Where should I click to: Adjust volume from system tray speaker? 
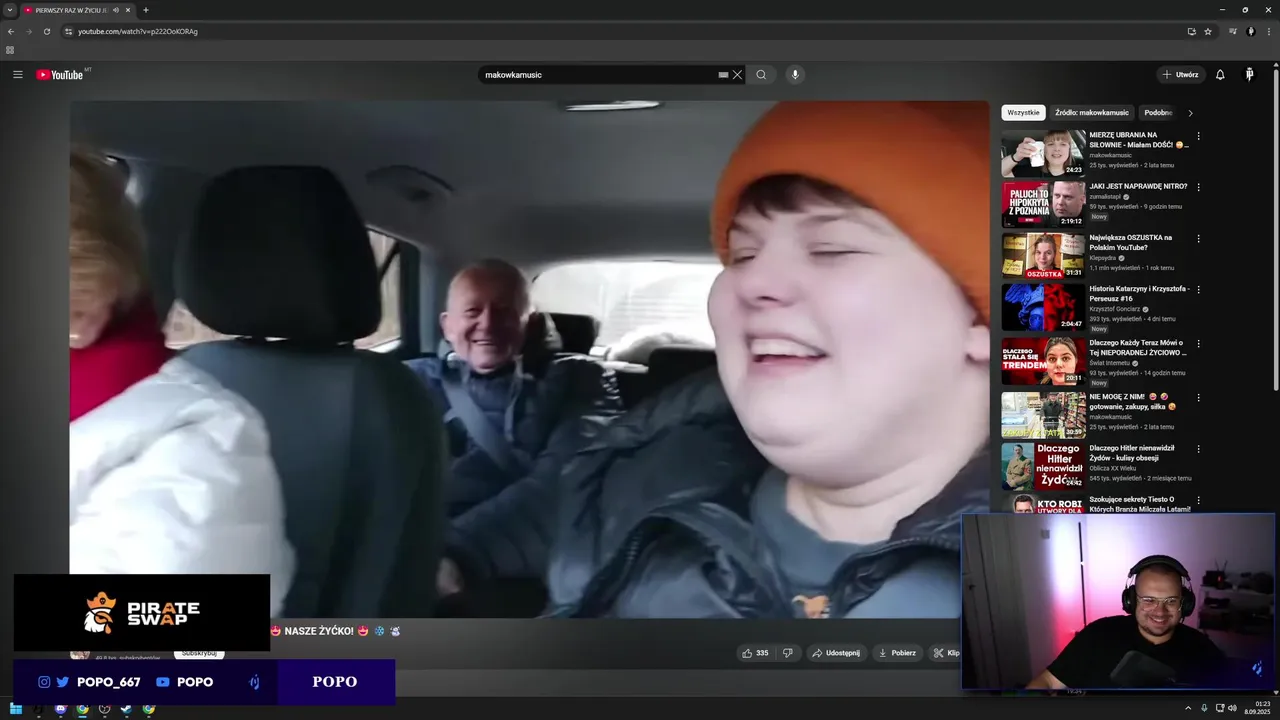pos(1233,708)
